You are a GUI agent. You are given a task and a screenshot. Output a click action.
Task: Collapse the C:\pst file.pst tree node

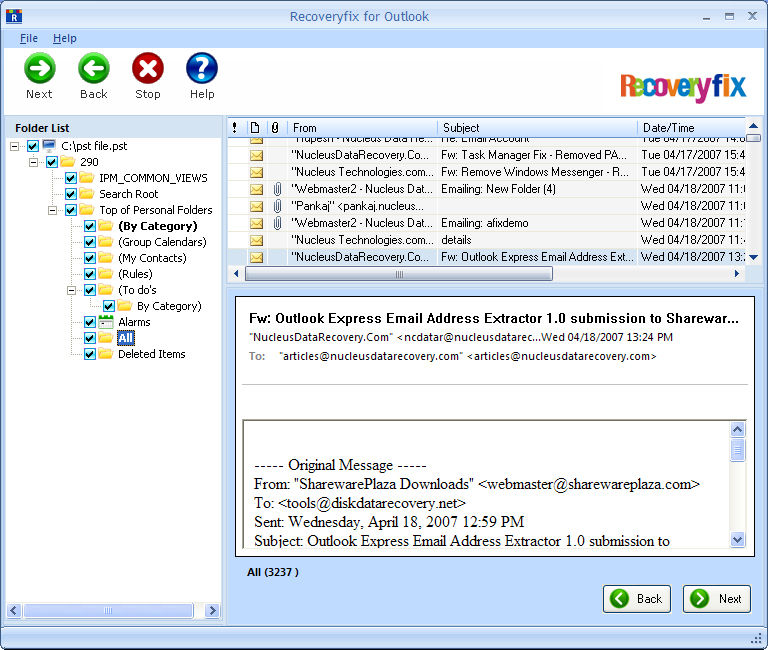15,146
